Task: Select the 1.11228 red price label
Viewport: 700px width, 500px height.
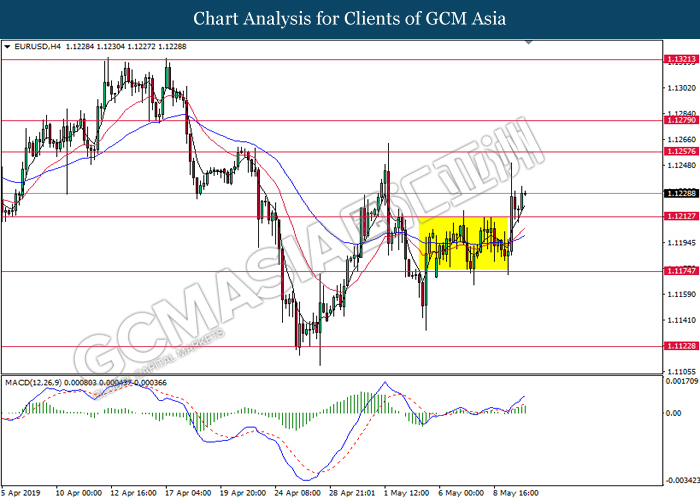Action: pyautogui.click(x=681, y=346)
